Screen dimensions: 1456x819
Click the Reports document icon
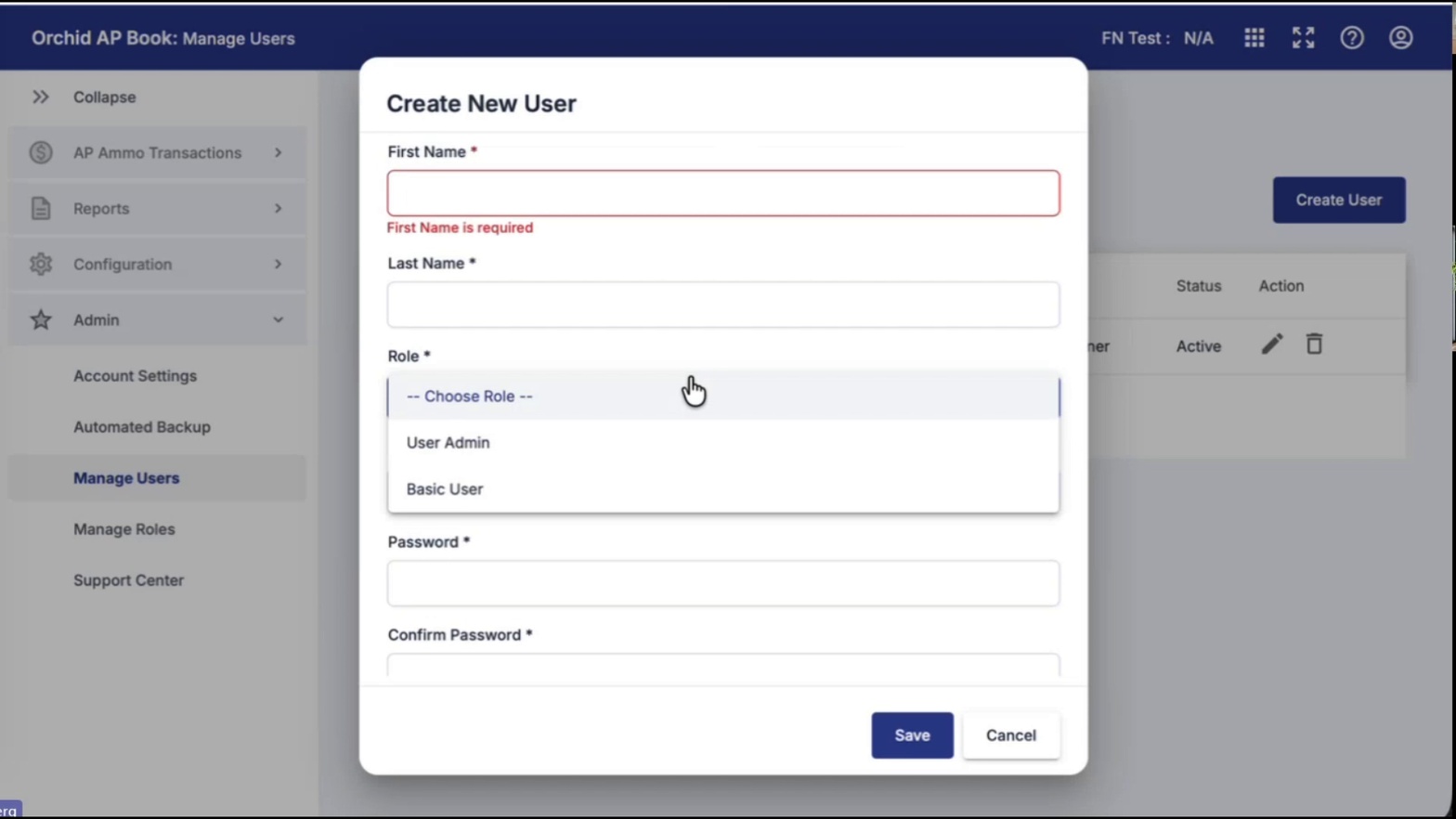click(41, 208)
